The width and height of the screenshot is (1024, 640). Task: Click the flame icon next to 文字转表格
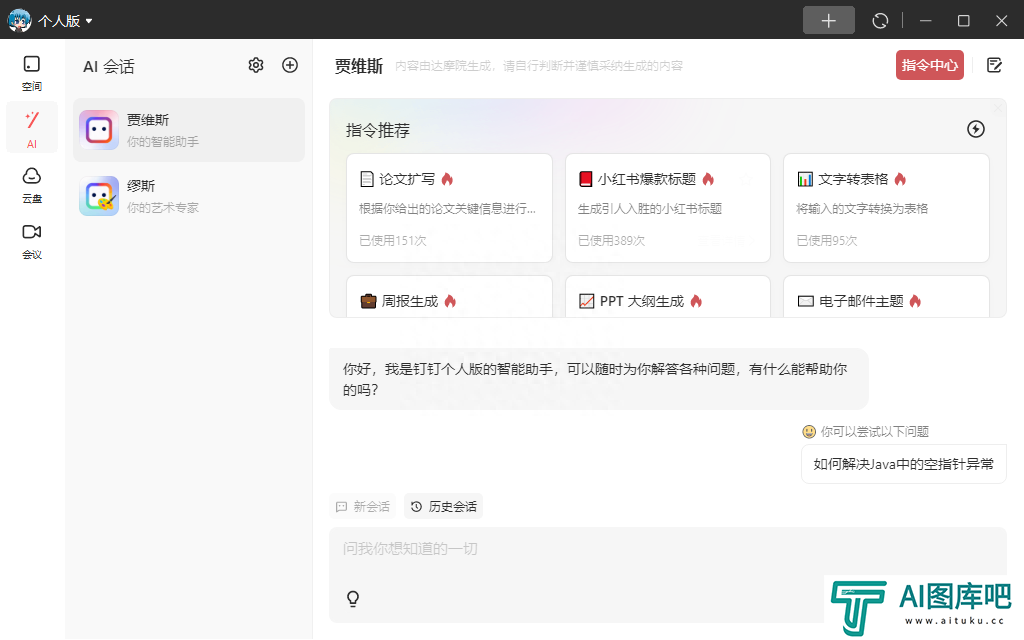(x=901, y=179)
